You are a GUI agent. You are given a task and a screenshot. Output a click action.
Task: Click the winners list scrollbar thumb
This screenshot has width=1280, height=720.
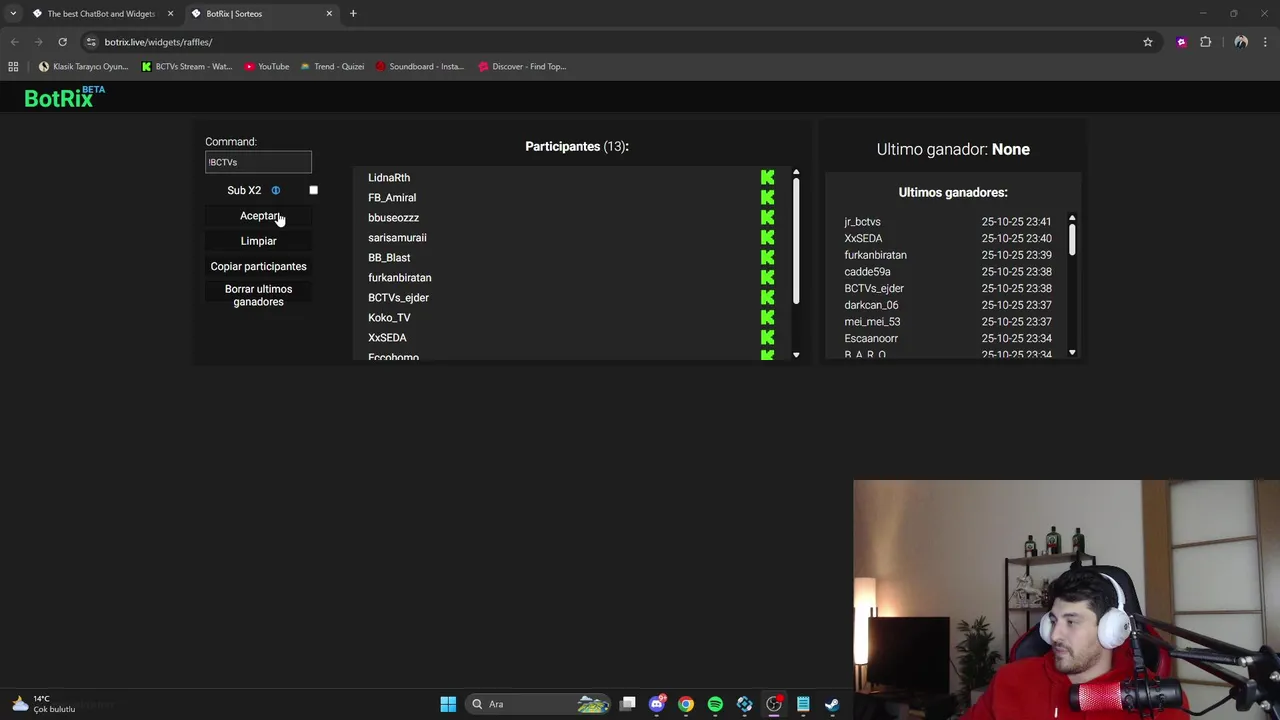pyautogui.click(x=1072, y=238)
